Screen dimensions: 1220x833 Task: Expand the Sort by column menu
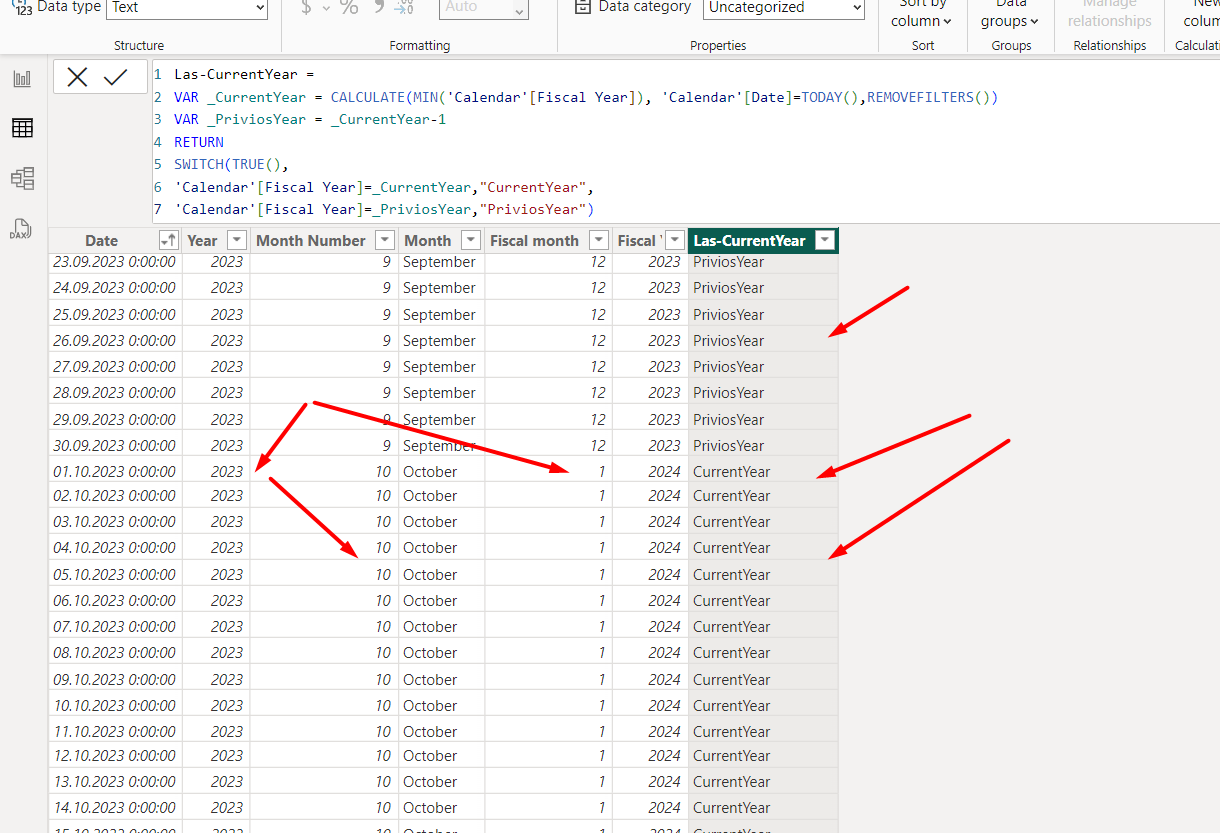[x=922, y=14]
